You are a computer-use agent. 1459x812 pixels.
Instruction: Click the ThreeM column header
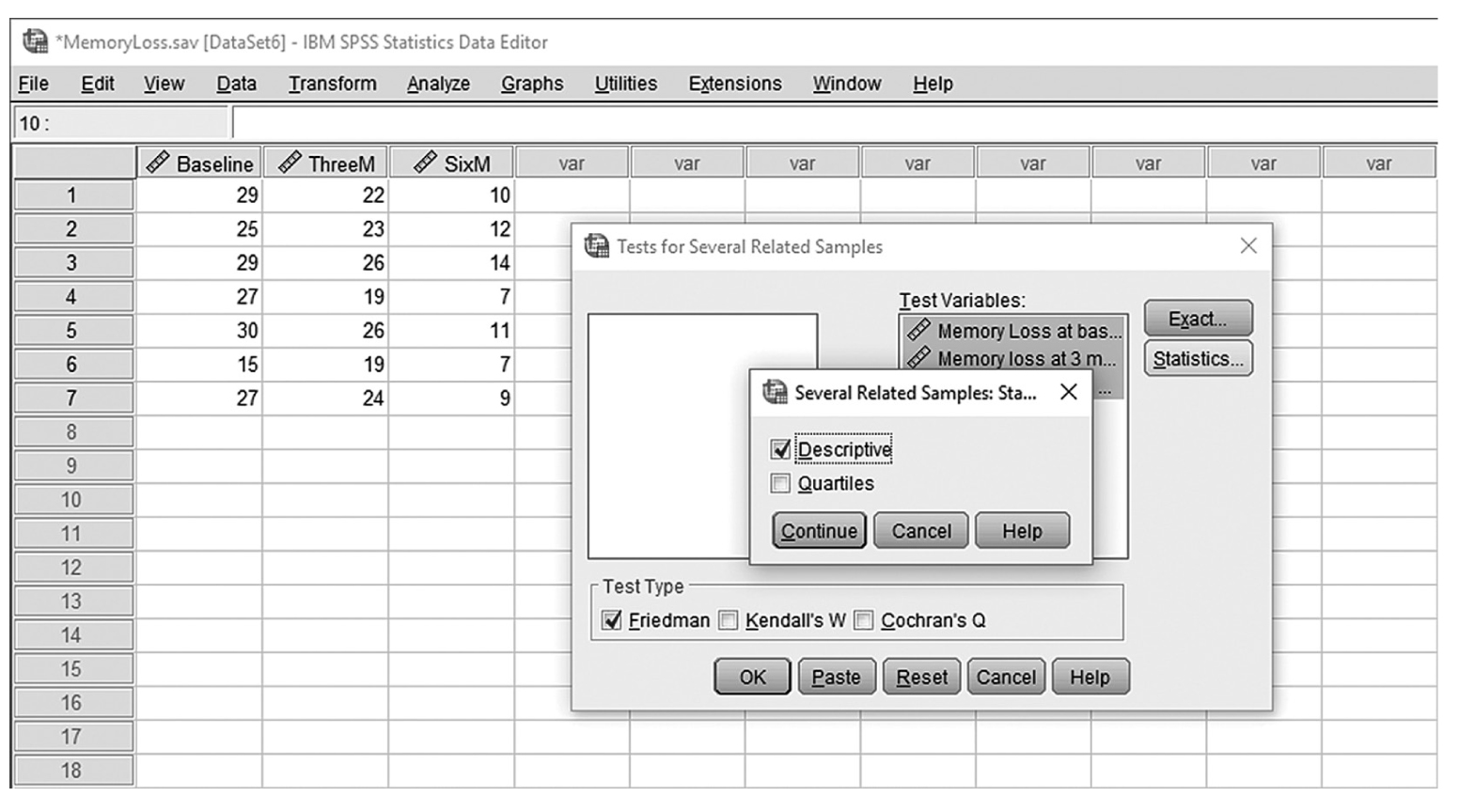pyautogui.click(x=326, y=164)
